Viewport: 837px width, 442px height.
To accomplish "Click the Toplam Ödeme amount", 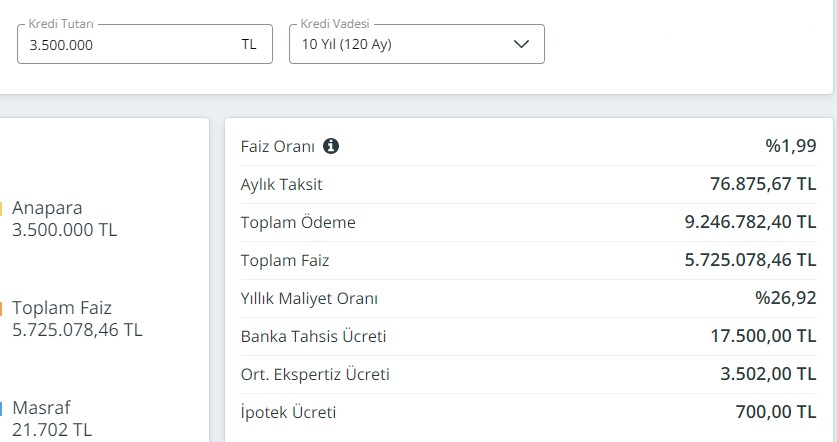I will click(748, 222).
